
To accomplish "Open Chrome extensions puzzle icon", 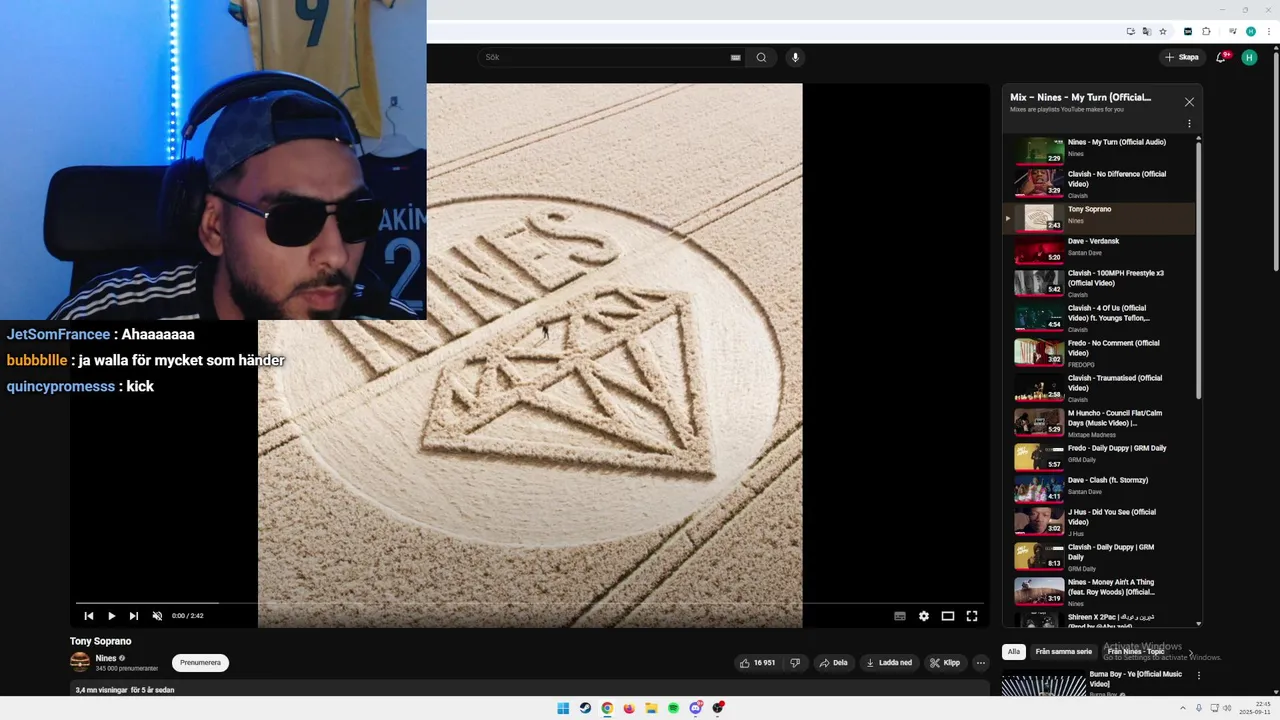I will (x=1206, y=31).
